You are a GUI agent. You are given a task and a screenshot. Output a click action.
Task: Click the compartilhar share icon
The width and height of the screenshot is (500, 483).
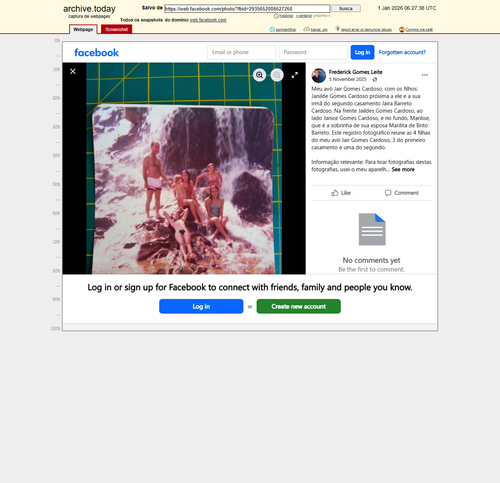(272, 30)
